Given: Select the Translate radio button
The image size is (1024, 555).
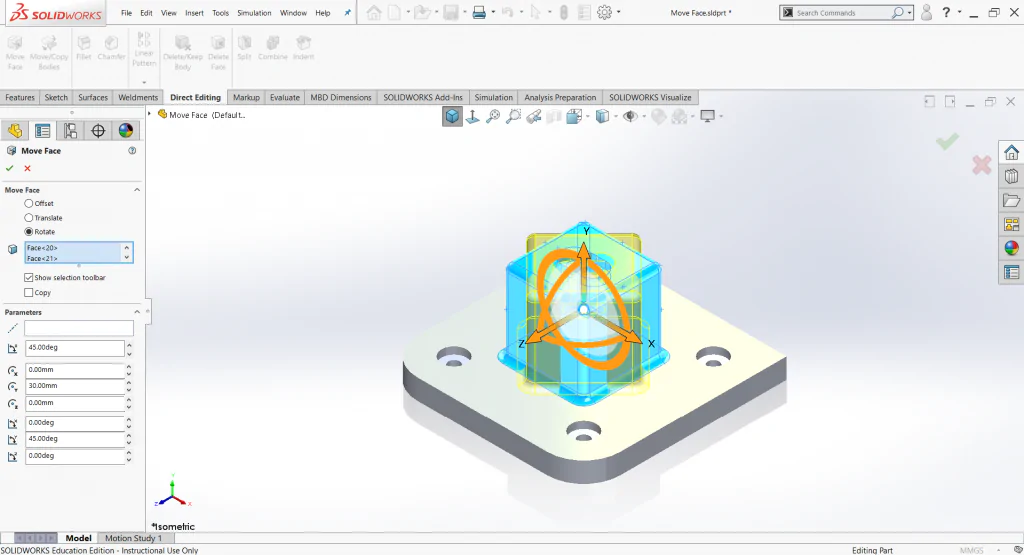Looking at the screenshot, I should click(29, 218).
